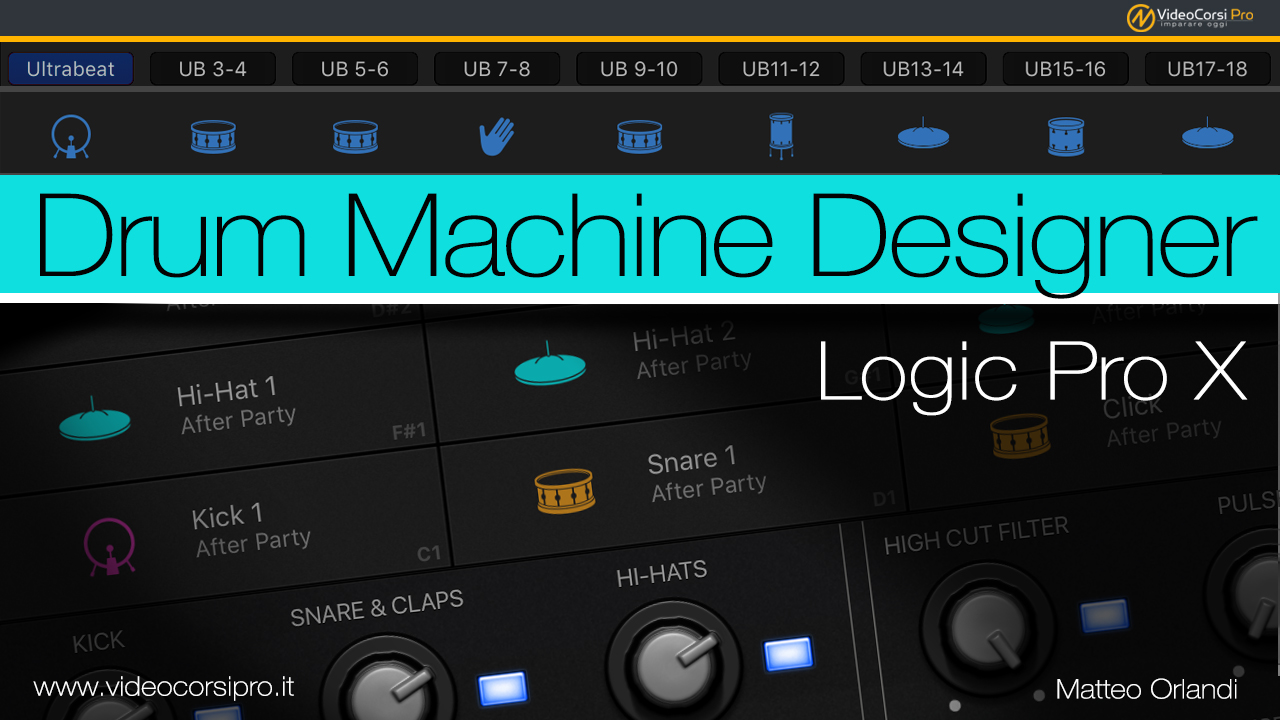Toggle the blue button beside Snare & Claps knob

(x=502, y=688)
